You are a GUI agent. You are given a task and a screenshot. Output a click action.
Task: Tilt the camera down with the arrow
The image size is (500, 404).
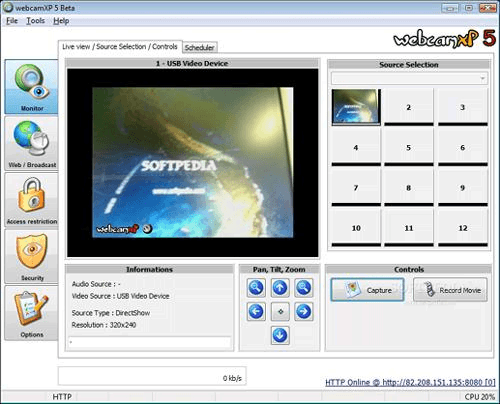click(280, 335)
